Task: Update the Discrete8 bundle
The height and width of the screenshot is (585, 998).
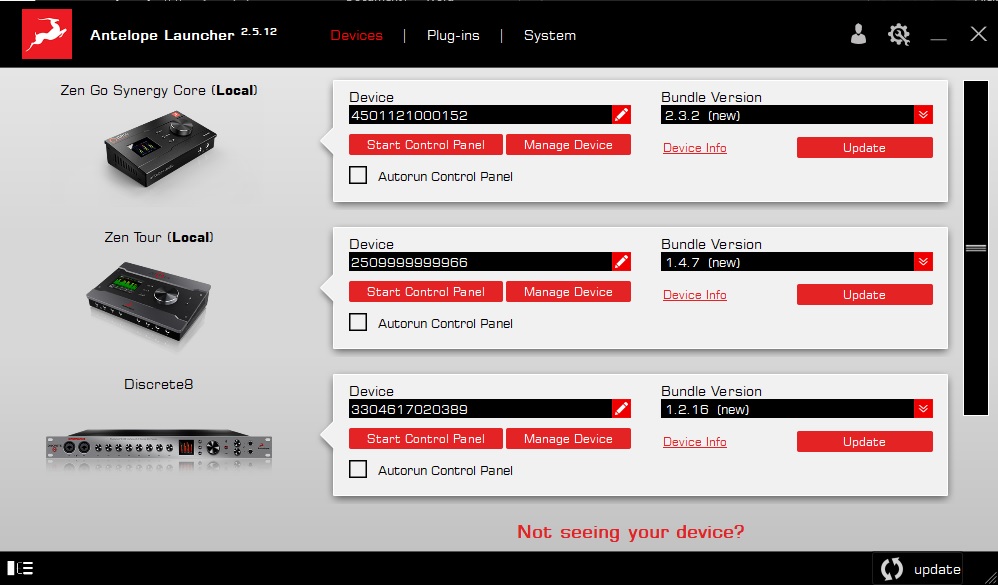Action: click(x=864, y=442)
